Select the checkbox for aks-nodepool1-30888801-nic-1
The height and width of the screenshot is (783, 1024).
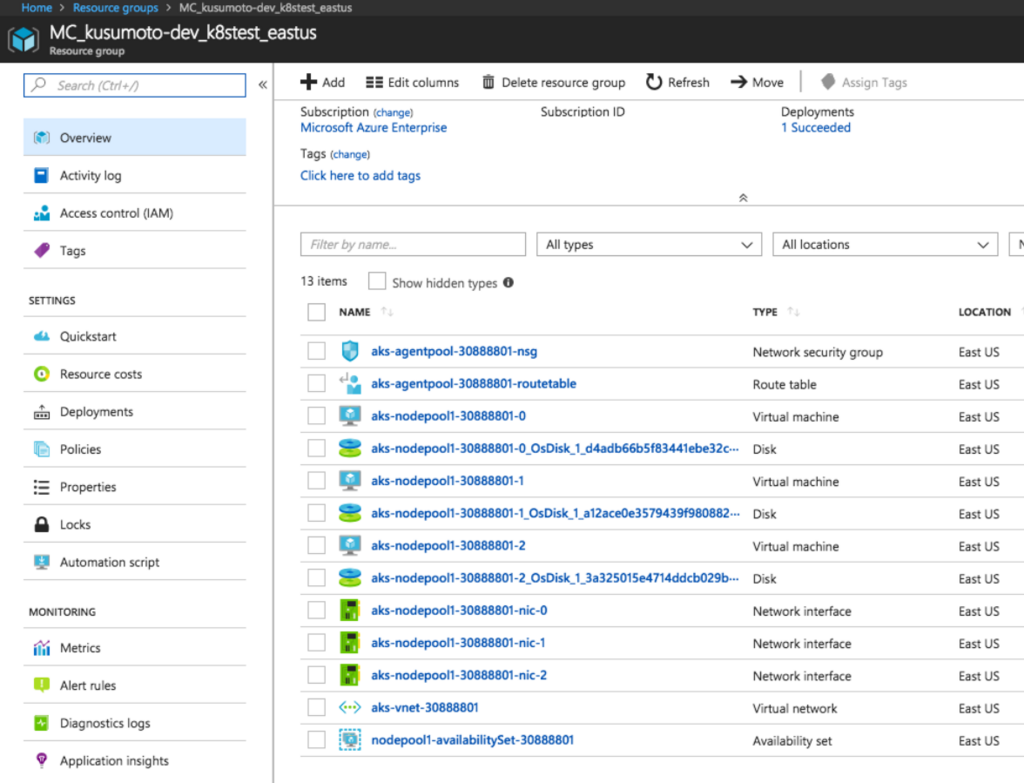[317, 643]
